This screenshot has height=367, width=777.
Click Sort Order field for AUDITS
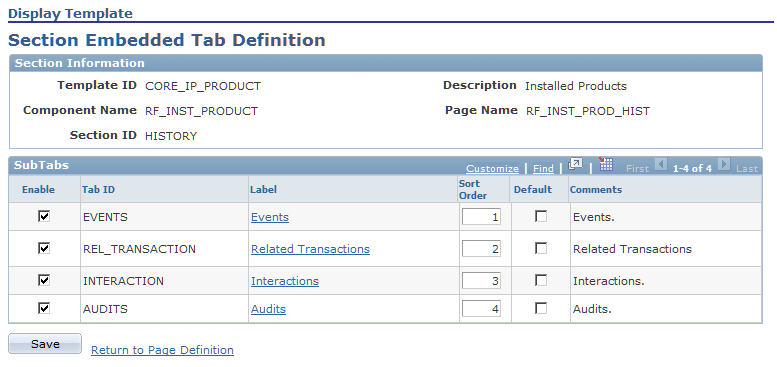click(x=481, y=309)
